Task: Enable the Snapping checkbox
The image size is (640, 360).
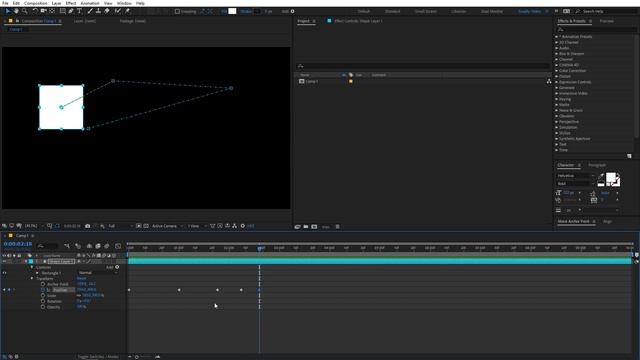Action: point(177,11)
